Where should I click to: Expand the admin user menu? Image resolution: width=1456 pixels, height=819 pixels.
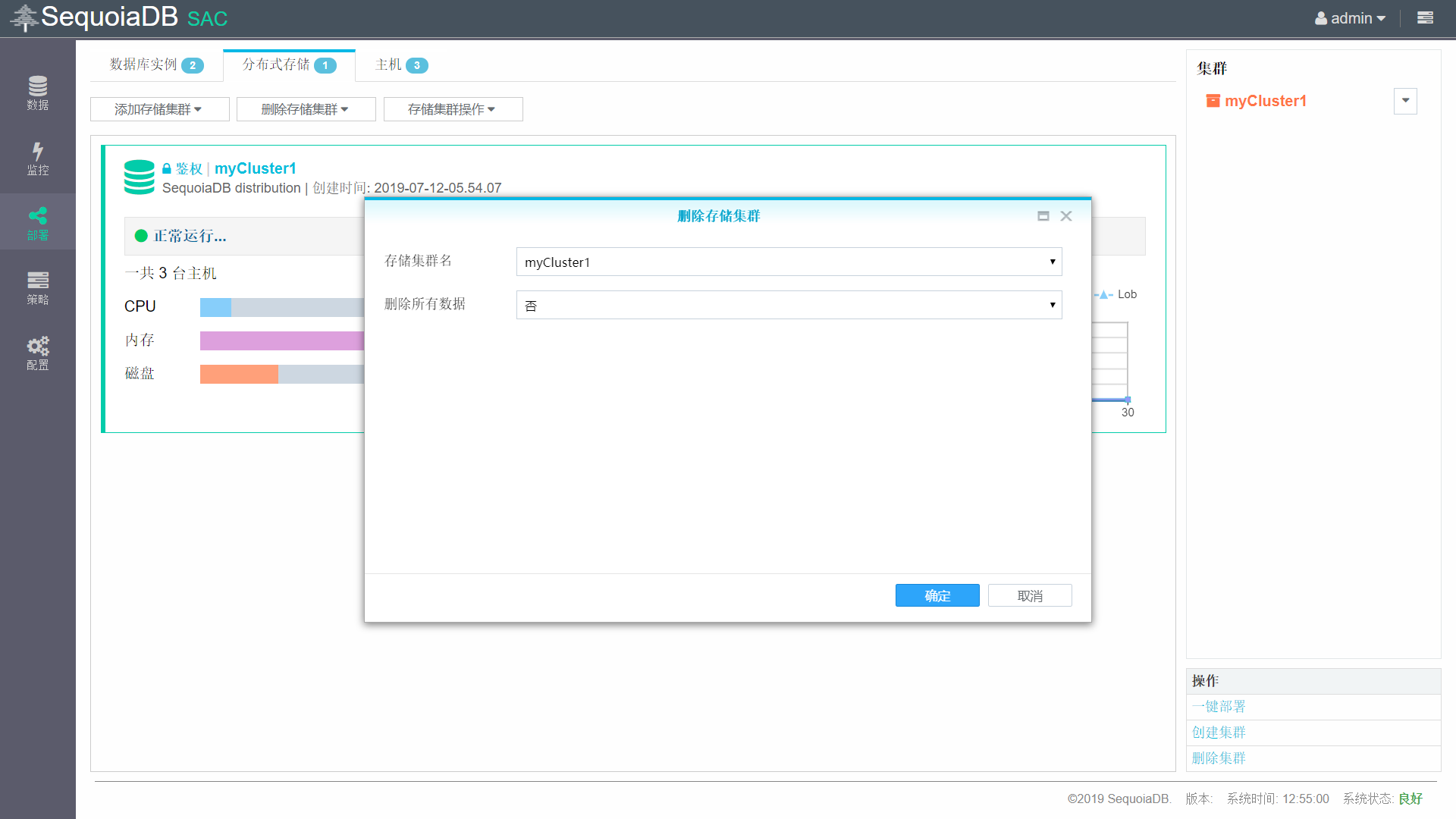click(1351, 18)
